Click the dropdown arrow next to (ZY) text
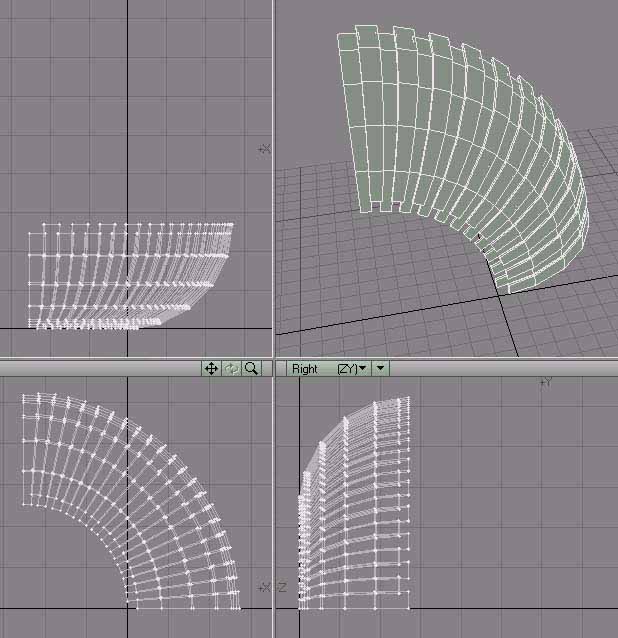 (x=362, y=368)
